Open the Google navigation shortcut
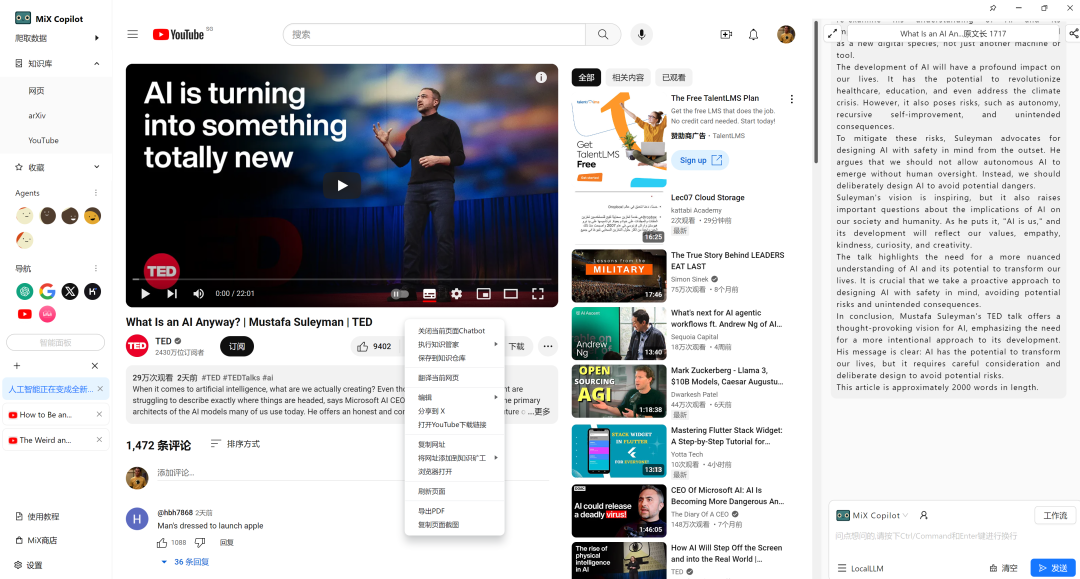The width and height of the screenshot is (1080, 579). tap(48, 291)
